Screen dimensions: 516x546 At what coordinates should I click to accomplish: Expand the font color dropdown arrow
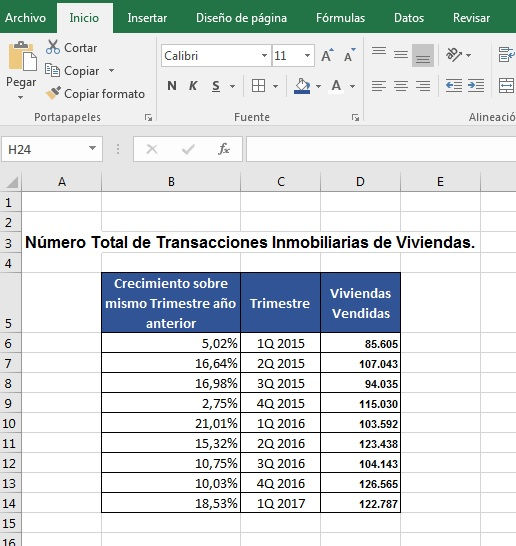352,86
